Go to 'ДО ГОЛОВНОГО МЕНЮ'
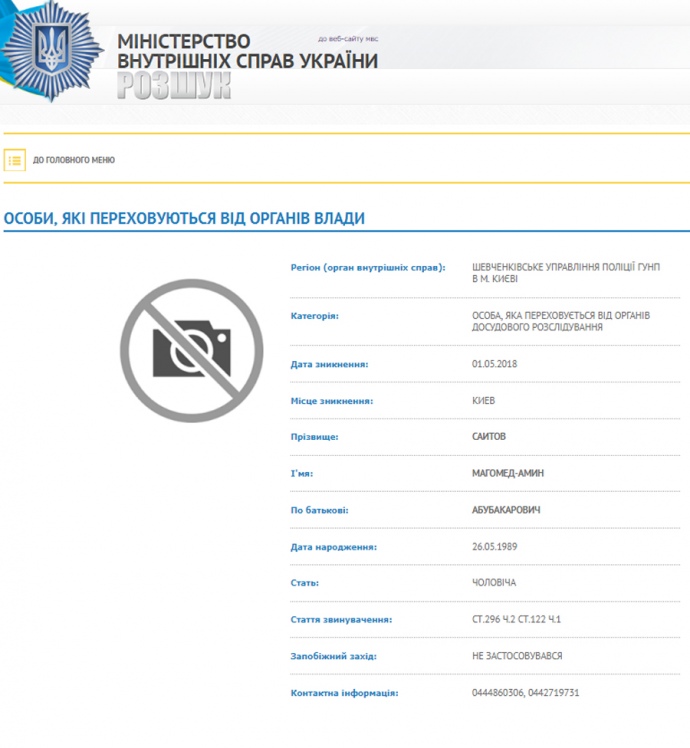This screenshot has height=748, width=690. (74, 160)
